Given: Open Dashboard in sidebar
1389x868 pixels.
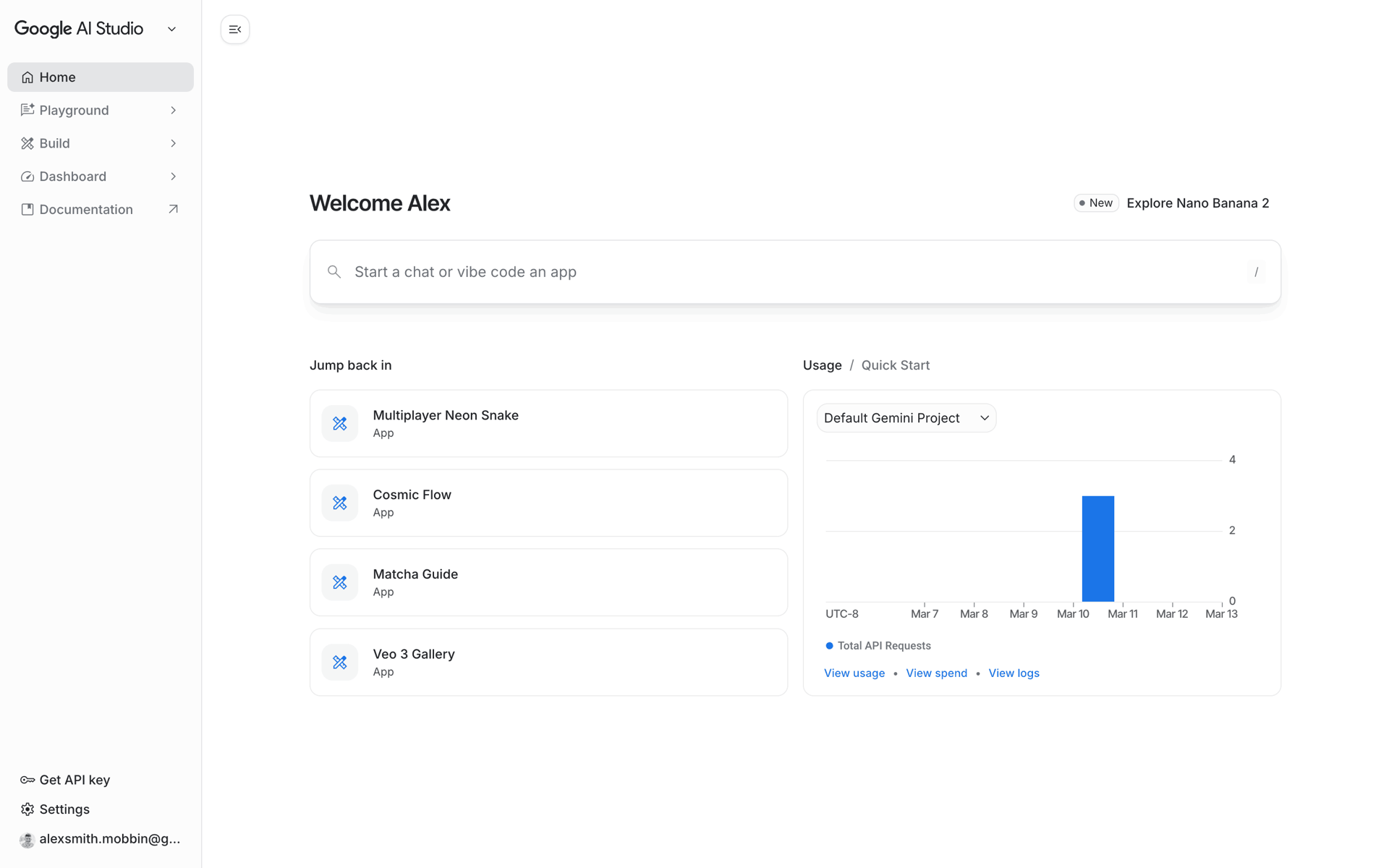Looking at the screenshot, I should [101, 176].
